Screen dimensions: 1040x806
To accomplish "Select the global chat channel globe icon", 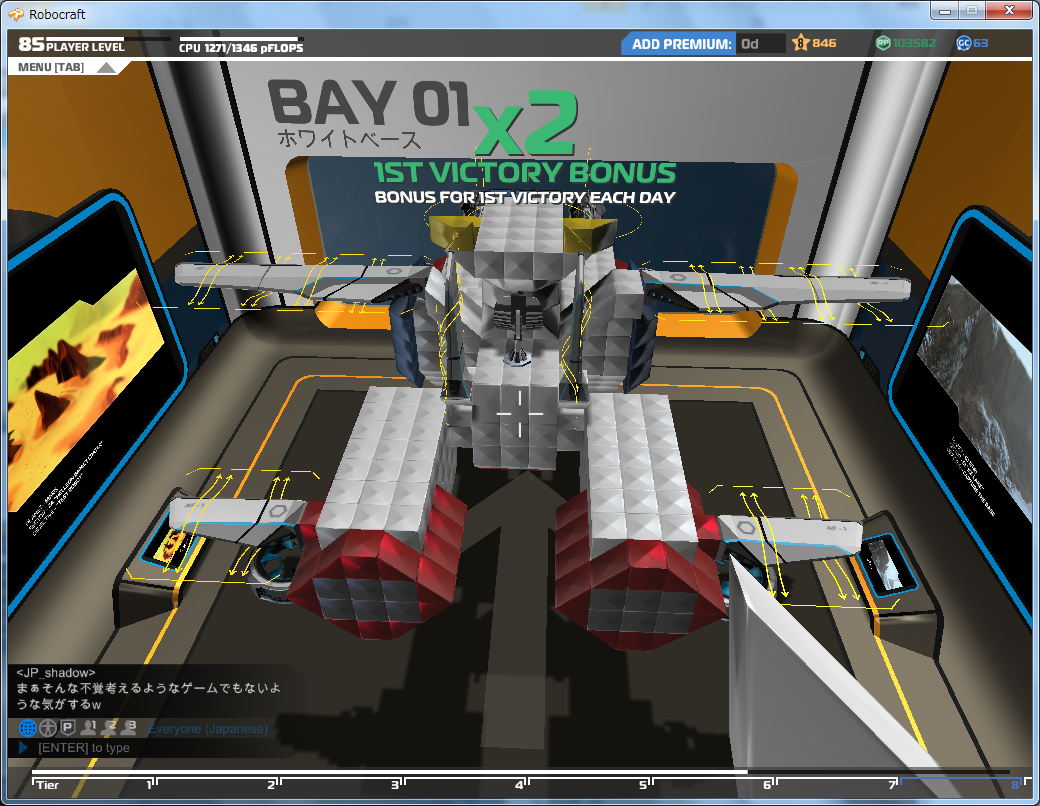I will point(28,728).
